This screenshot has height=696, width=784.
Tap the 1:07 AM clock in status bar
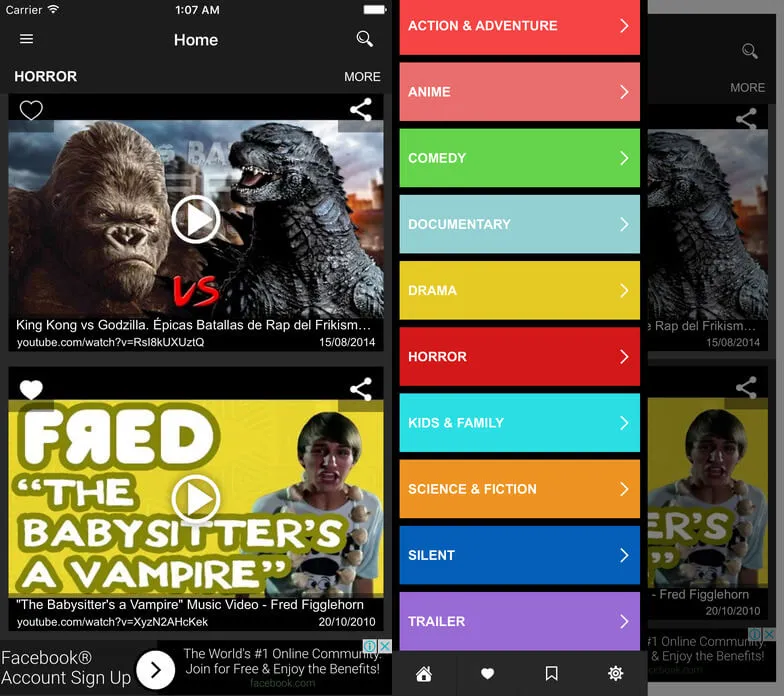197,10
